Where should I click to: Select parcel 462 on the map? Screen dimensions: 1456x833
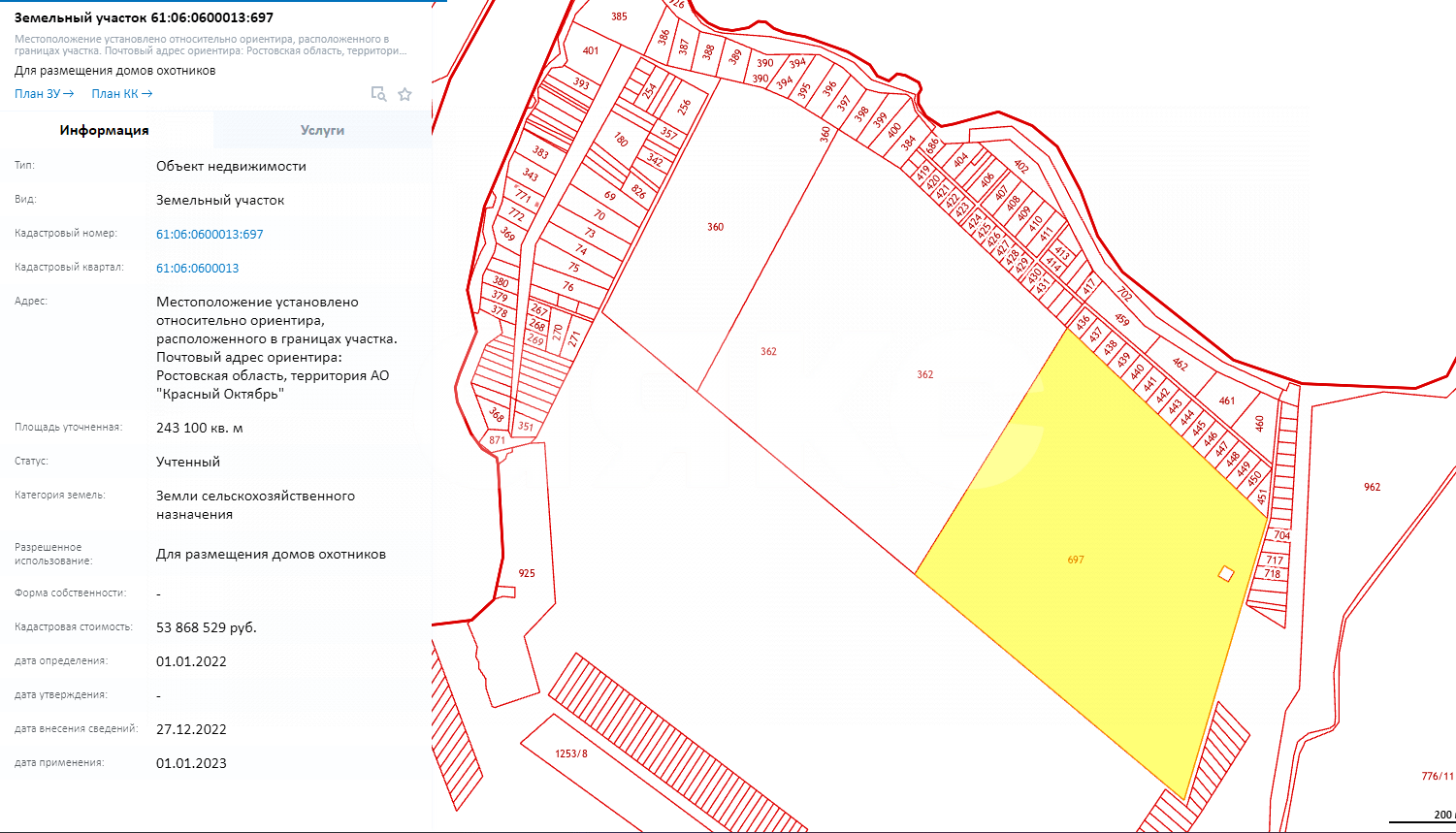coord(1180,365)
